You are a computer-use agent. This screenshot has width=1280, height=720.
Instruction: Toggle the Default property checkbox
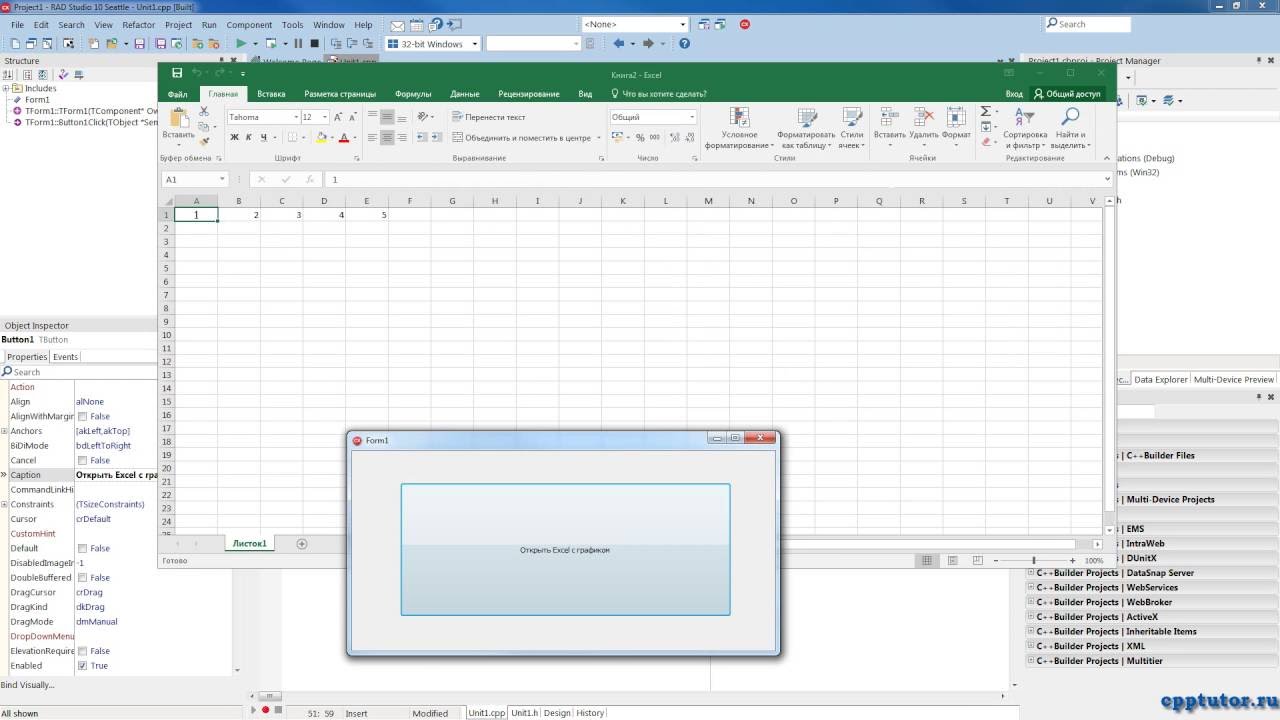point(82,548)
